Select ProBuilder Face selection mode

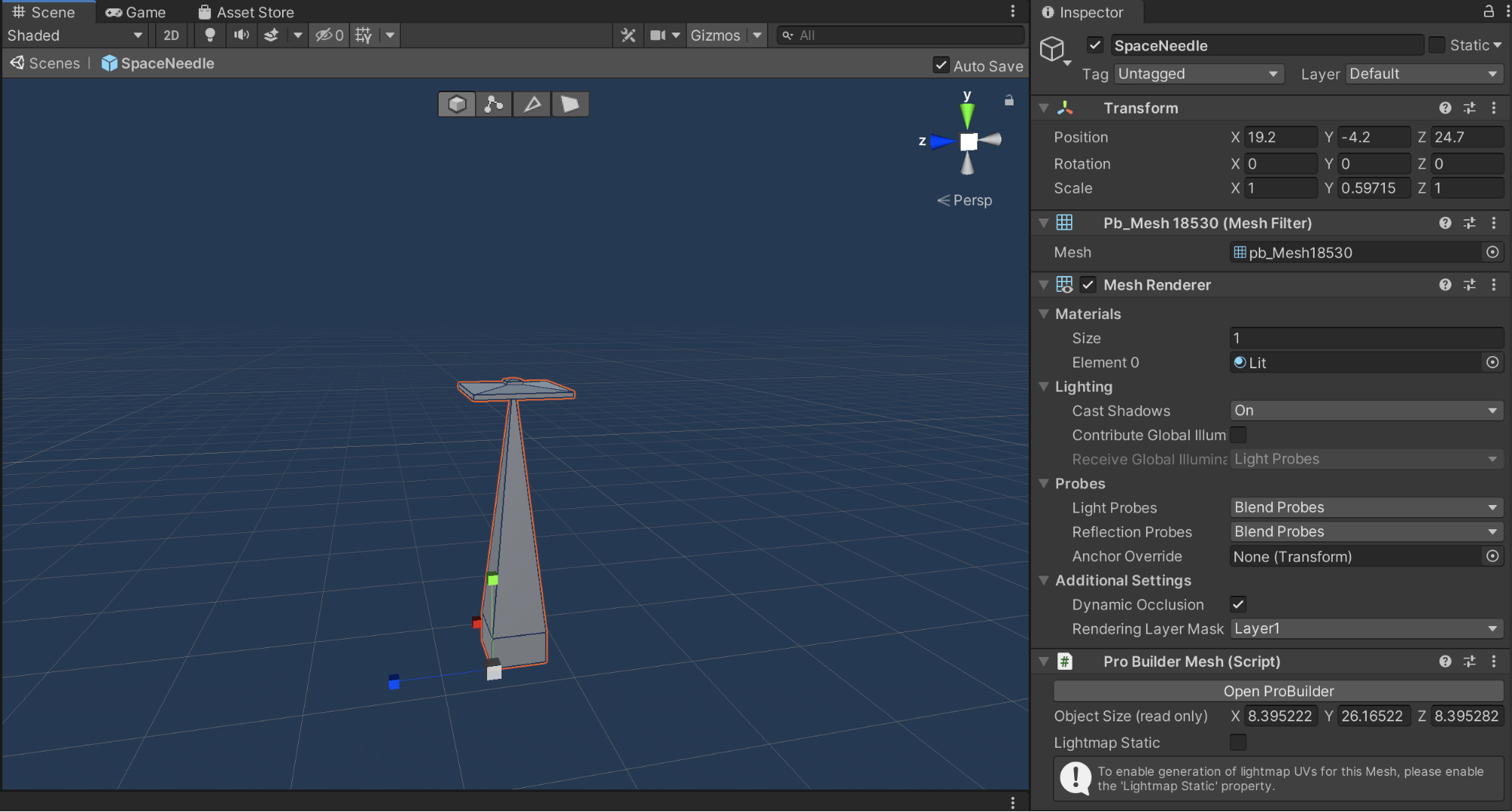point(570,104)
